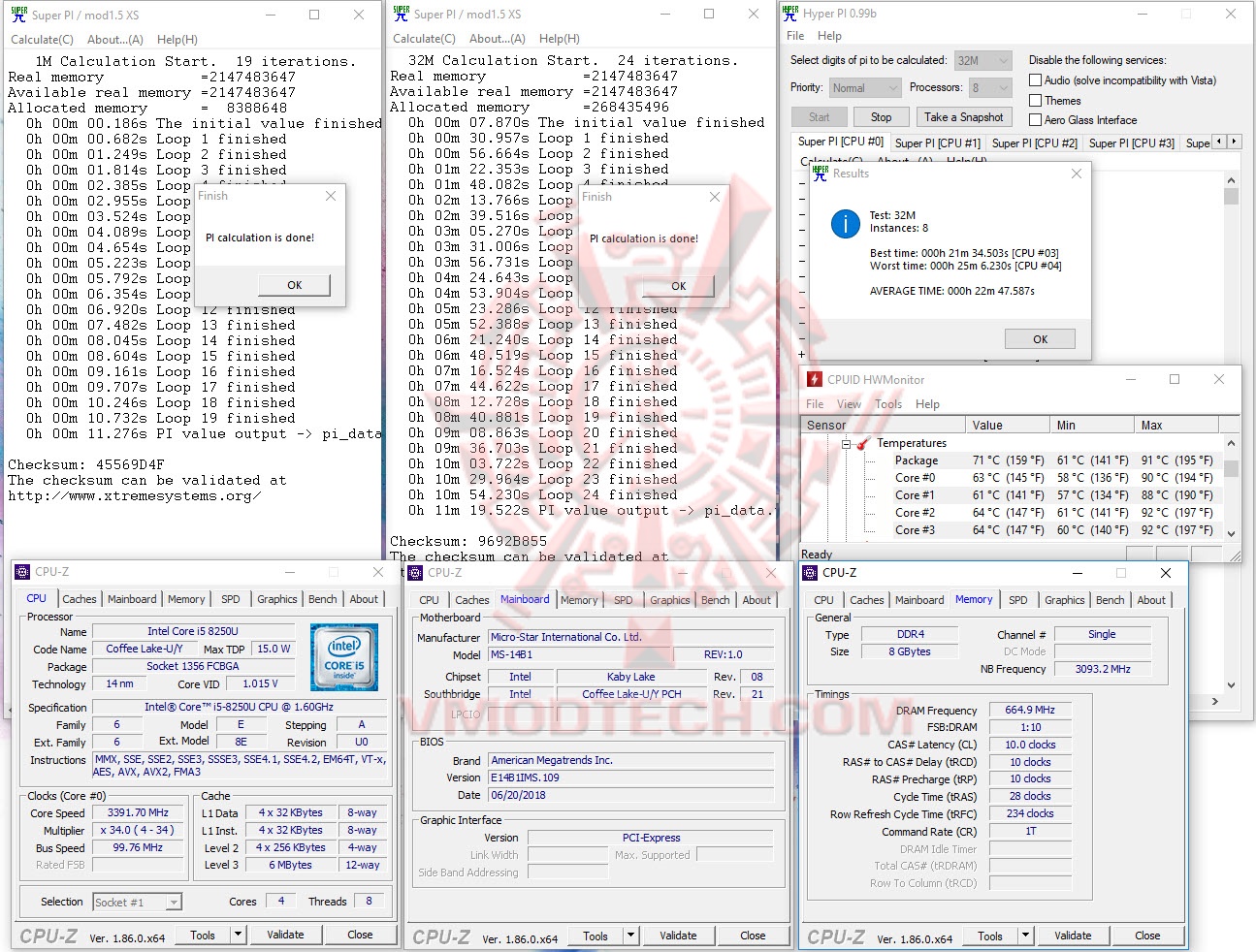
Task: Open the Priority dropdown set to Normal
Action: (x=865, y=87)
